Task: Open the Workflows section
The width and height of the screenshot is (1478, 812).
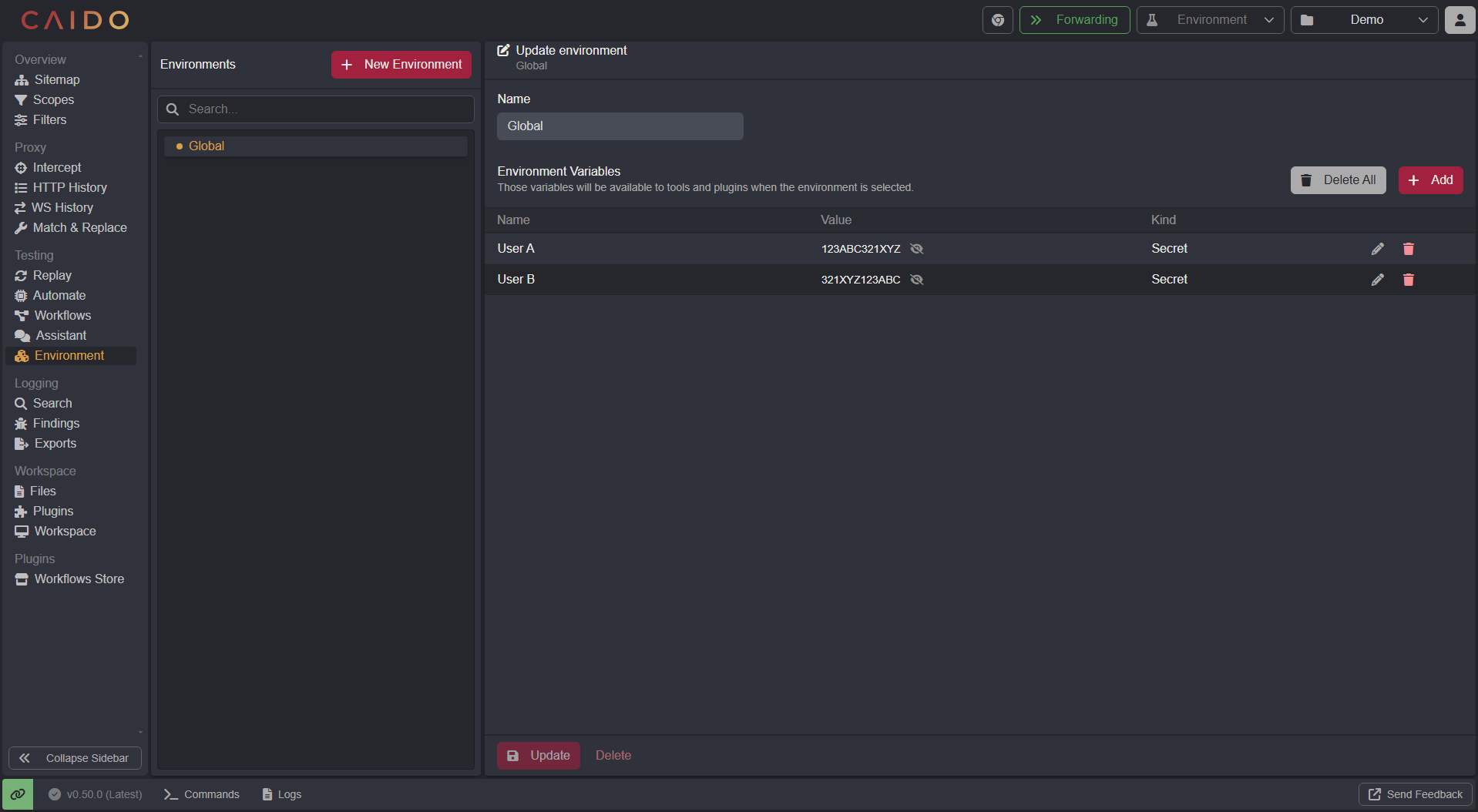Action: click(62, 315)
